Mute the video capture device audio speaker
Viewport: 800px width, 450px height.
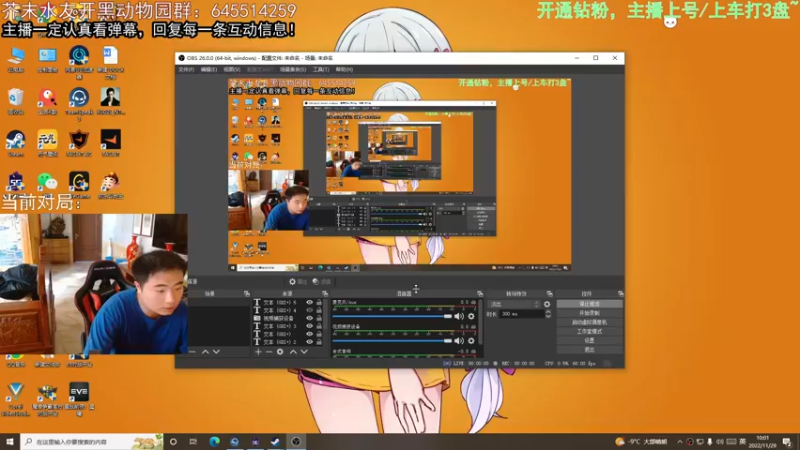459,341
